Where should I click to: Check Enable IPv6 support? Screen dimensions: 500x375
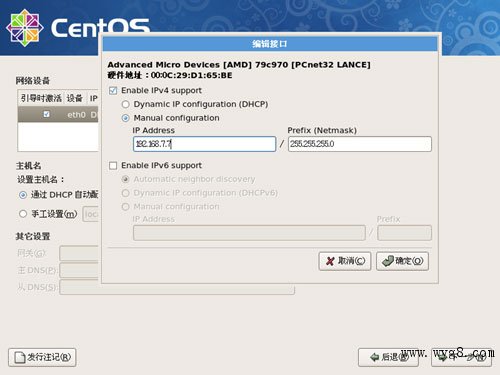tap(113, 166)
